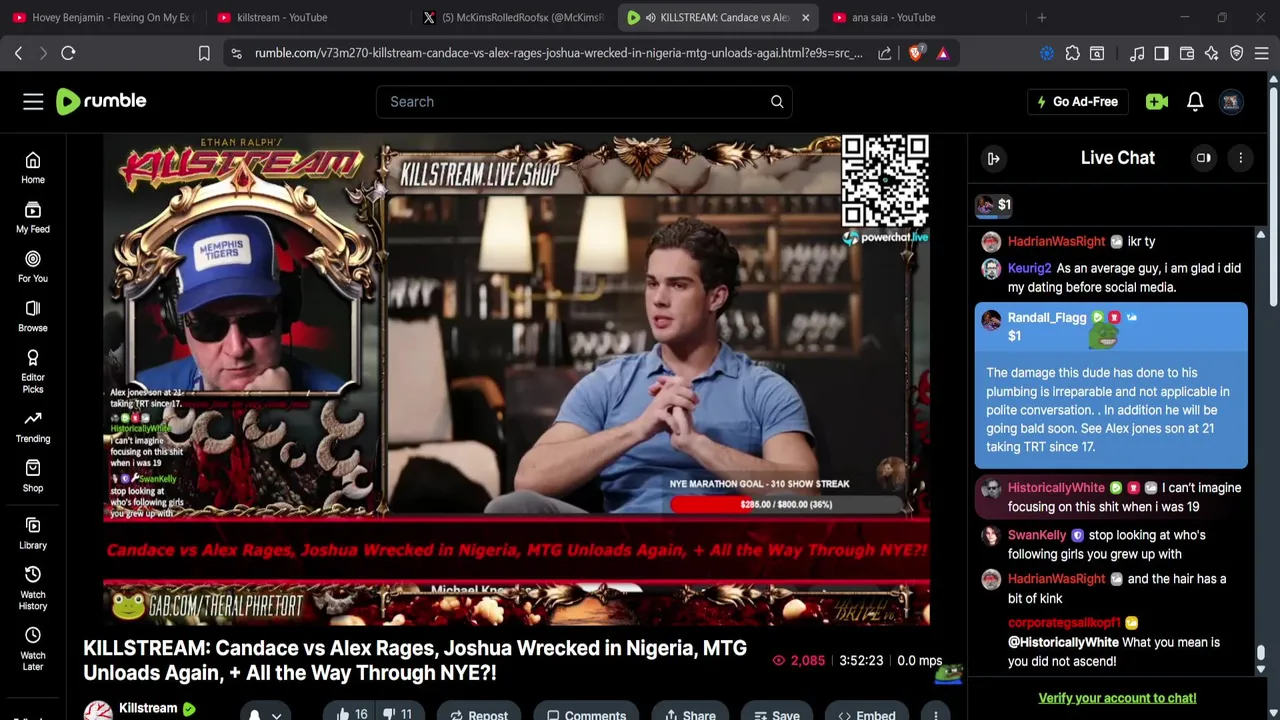Click the Rumble logo
1280x720 pixels.
[x=101, y=101]
